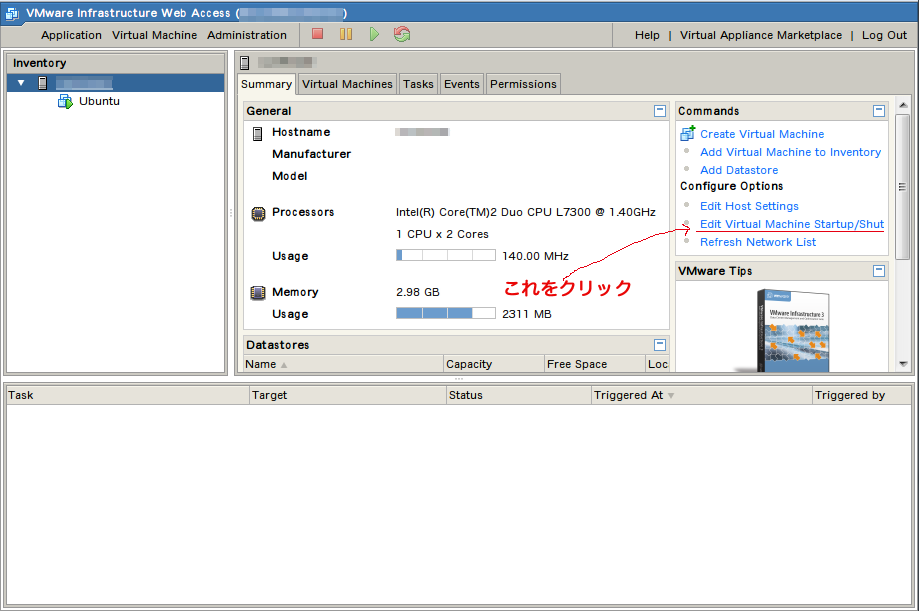Collapse the Commands panel
The image size is (919, 611).
879,111
